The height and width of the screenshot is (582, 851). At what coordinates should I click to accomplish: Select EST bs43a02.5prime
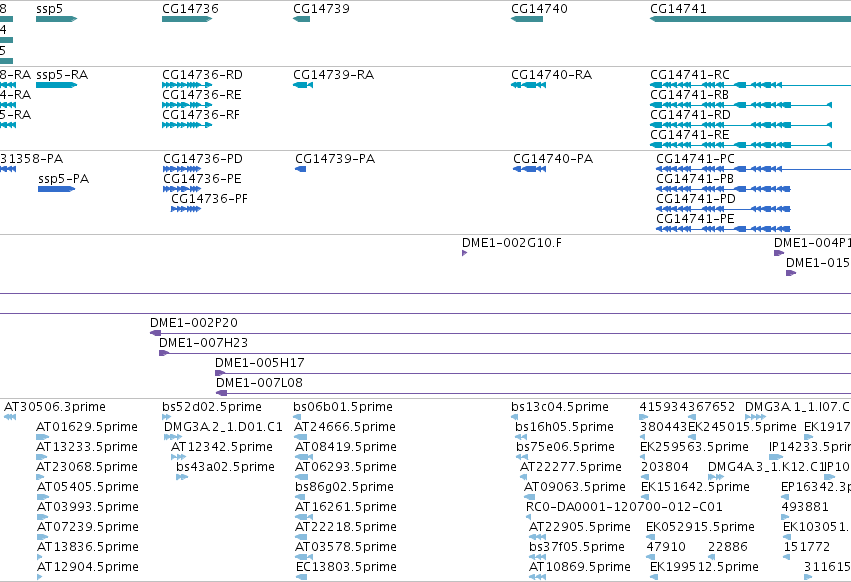(x=225, y=467)
